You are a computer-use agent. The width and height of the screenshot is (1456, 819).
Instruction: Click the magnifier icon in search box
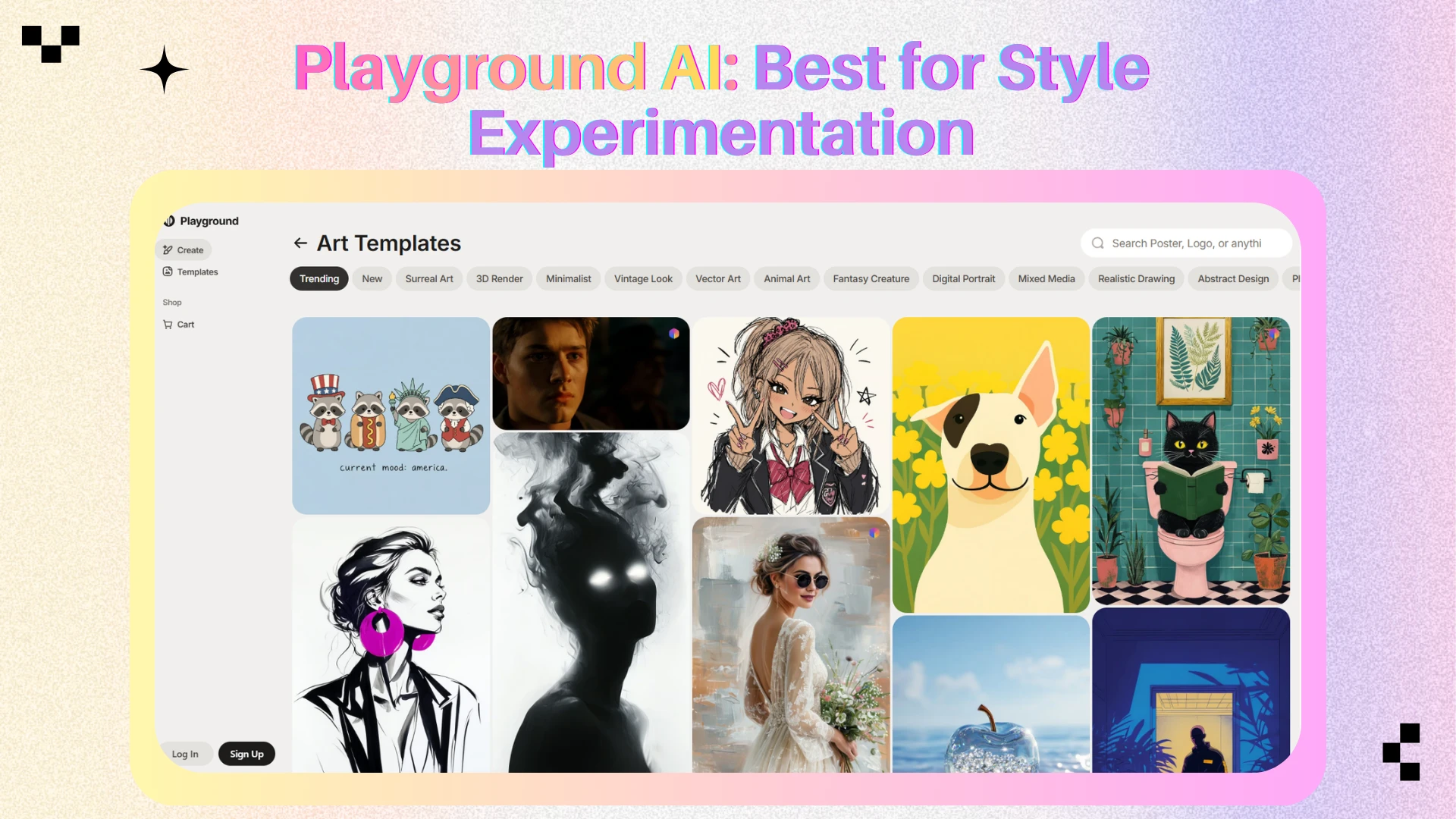[x=1097, y=243]
